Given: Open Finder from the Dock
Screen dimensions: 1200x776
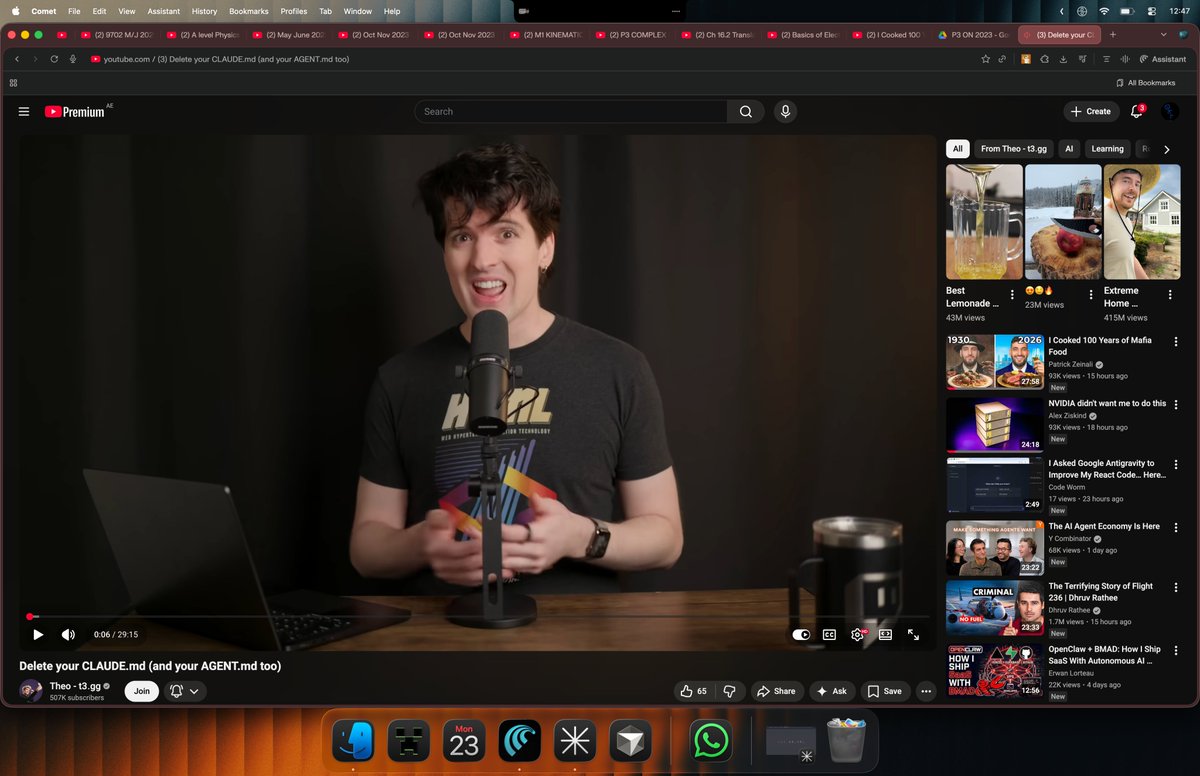Looking at the screenshot, I should click(353, 741).
